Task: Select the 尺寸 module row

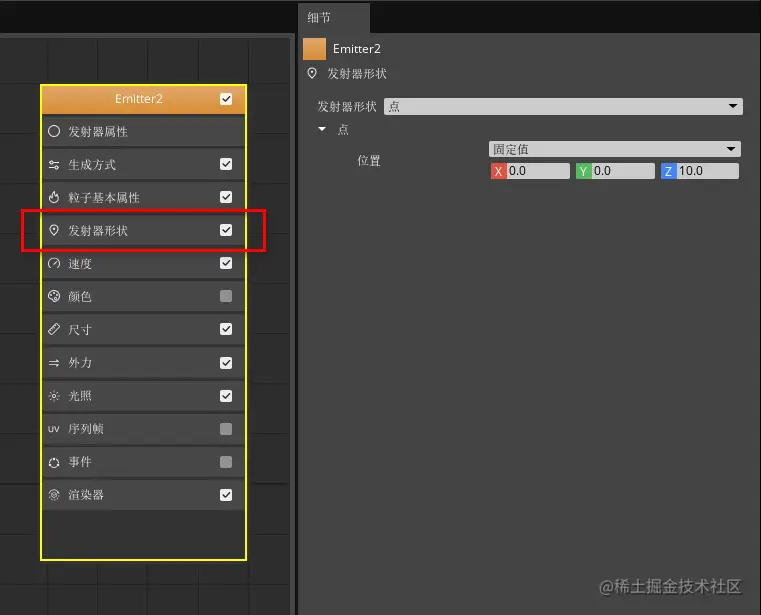Action: tap(143, 330)
